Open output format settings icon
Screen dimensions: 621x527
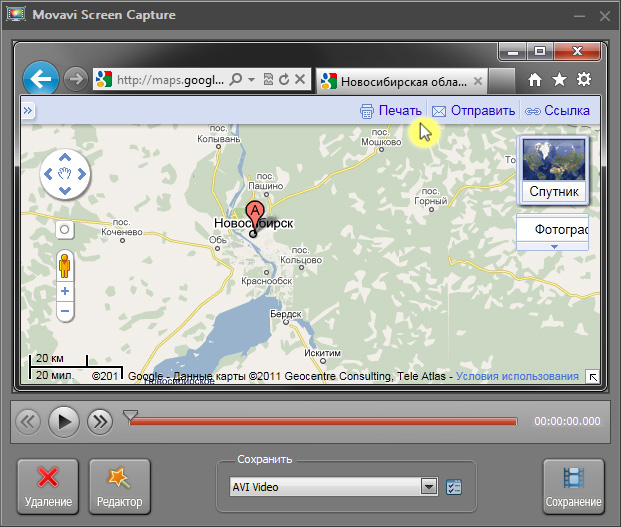tap(454, 487)
